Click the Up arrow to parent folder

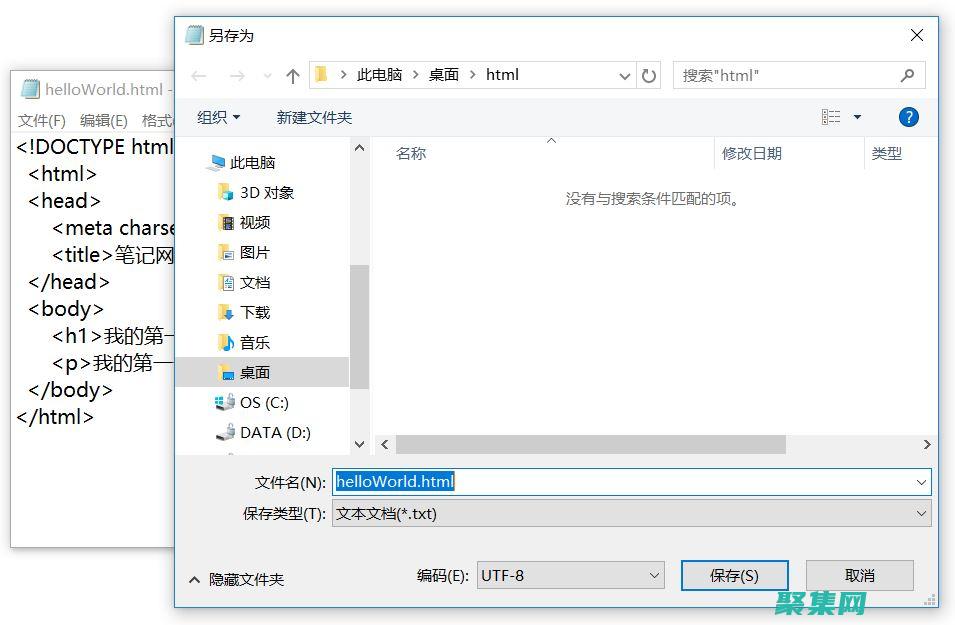pyautogui.click(x=291, y=75)
